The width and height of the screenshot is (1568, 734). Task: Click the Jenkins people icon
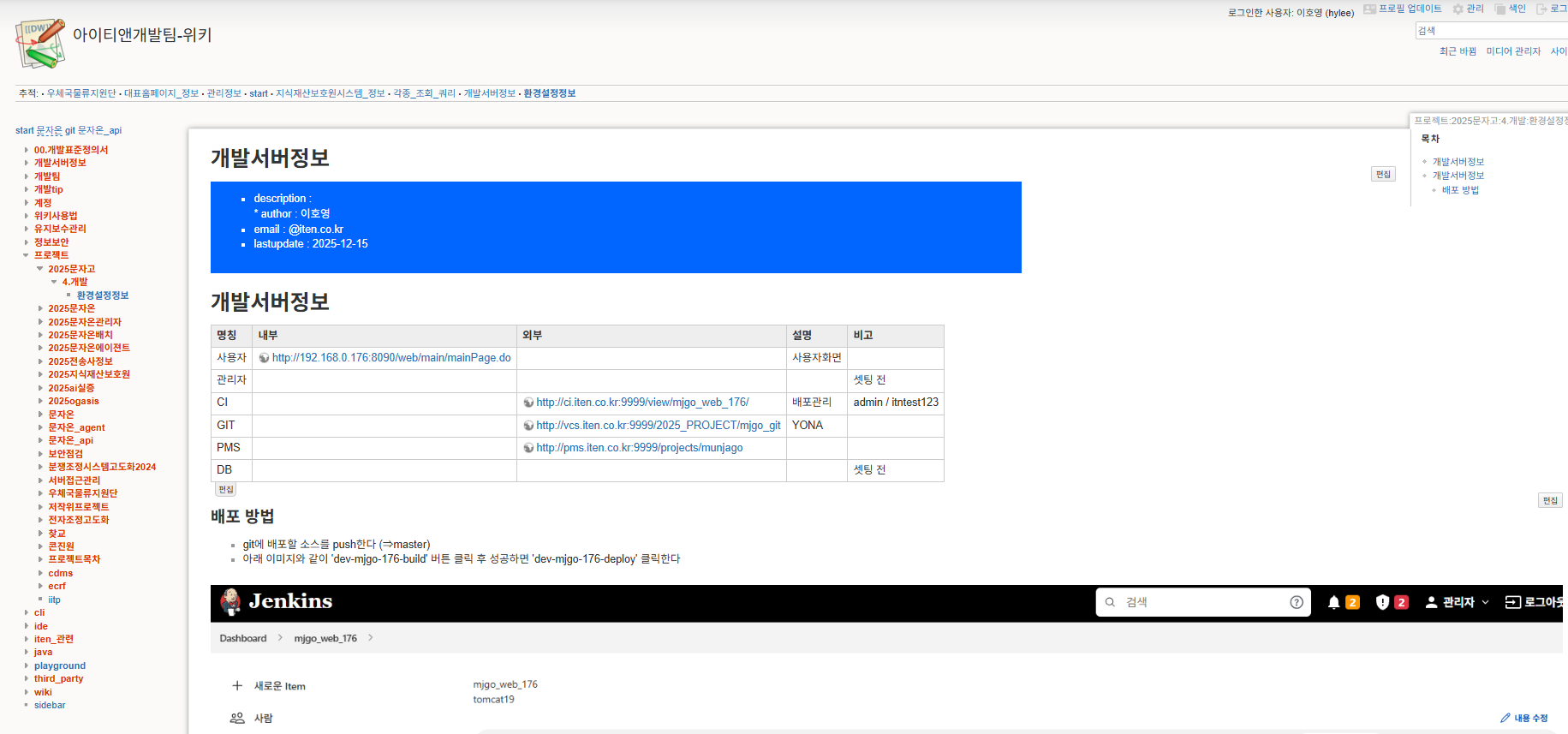point(237,718)
